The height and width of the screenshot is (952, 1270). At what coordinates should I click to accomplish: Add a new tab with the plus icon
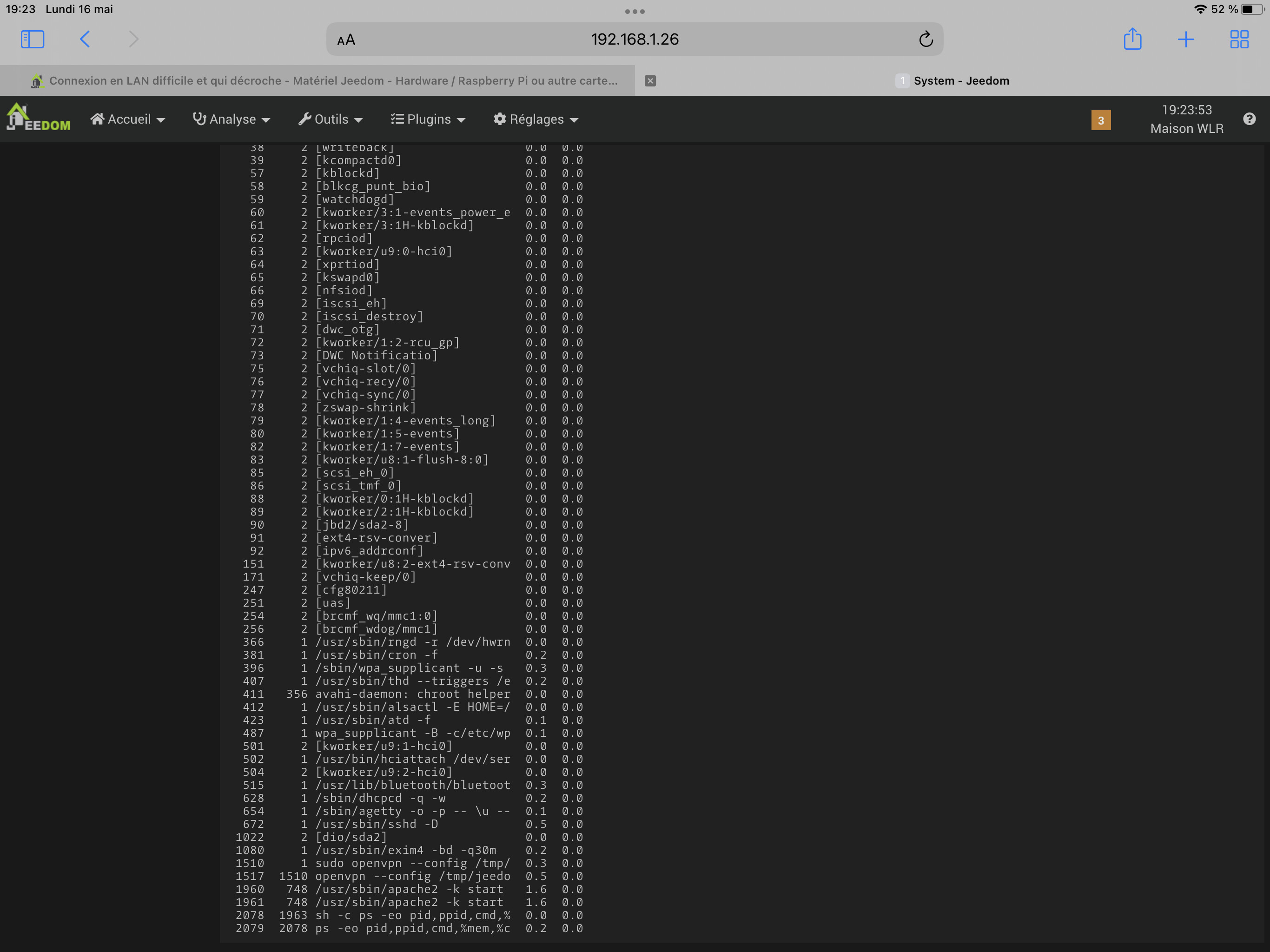pos(1185,39)
